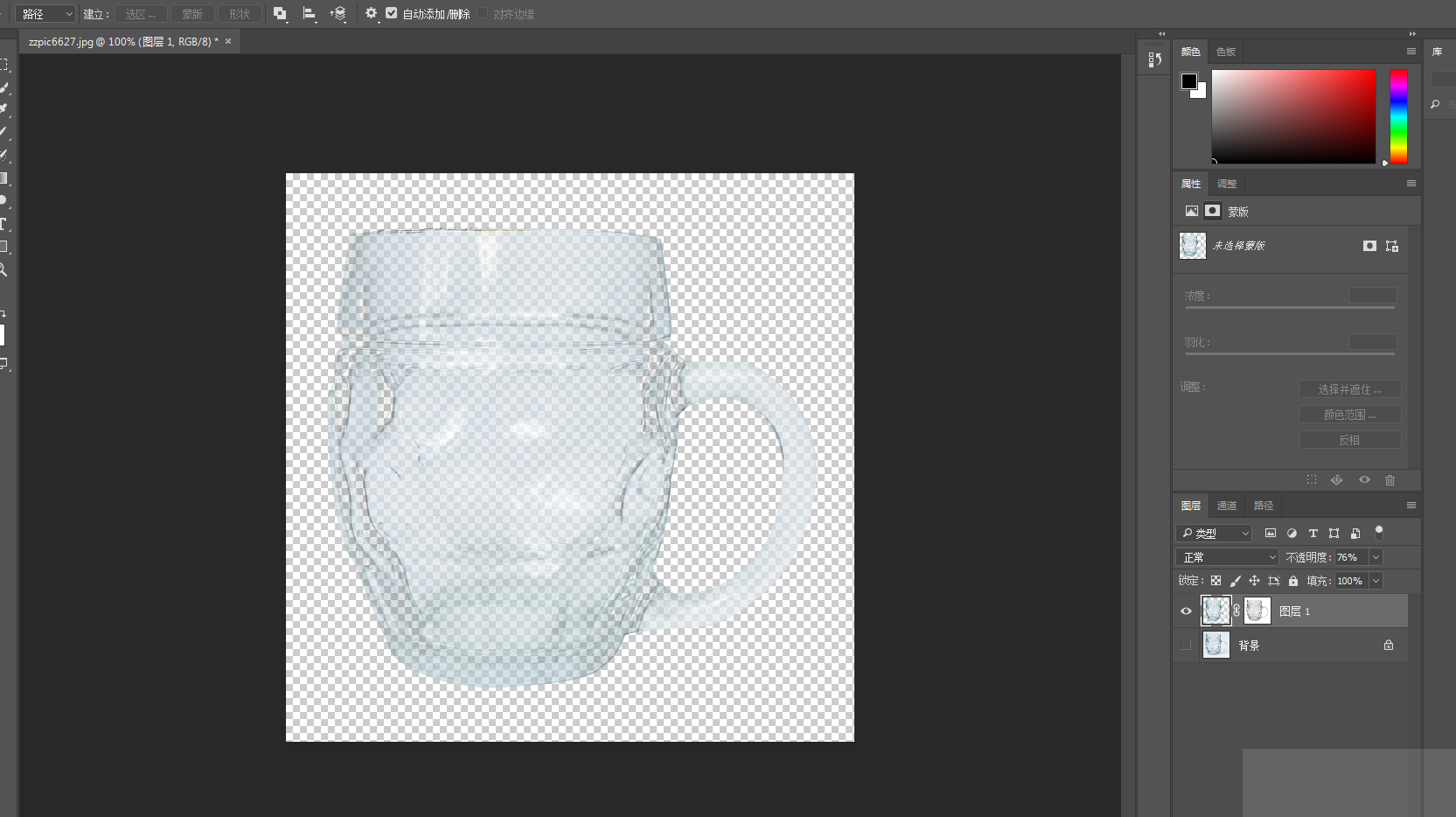Open the 路径 tool mode dropdown
Screen dimensions: 1456x817
[x=45, y=14]
